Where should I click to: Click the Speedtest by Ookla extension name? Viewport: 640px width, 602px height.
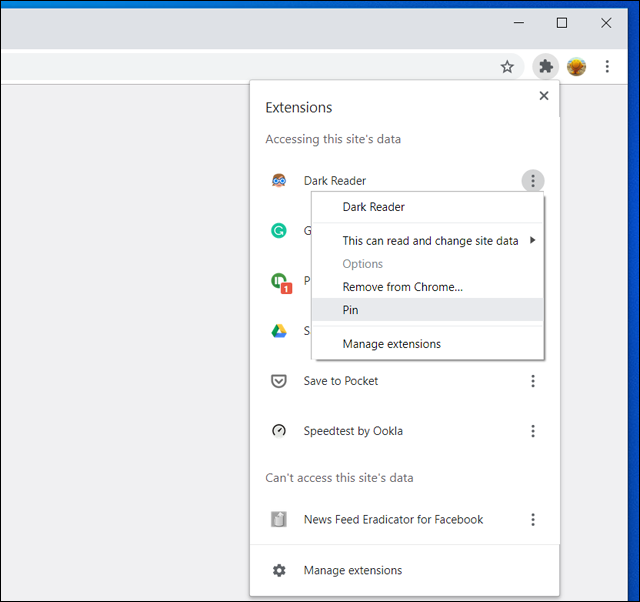353,431
